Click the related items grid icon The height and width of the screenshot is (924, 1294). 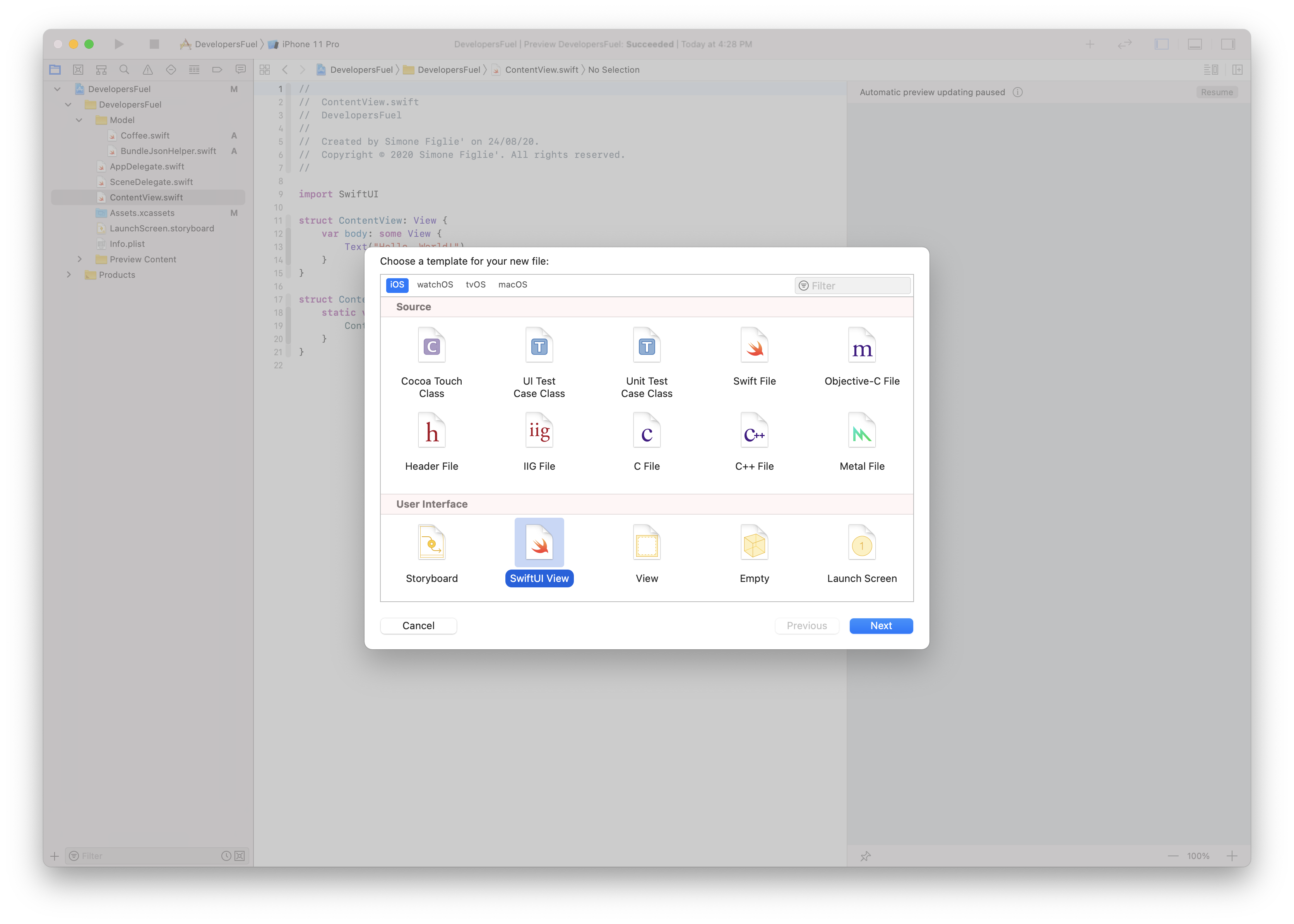(x=265, y=69)
